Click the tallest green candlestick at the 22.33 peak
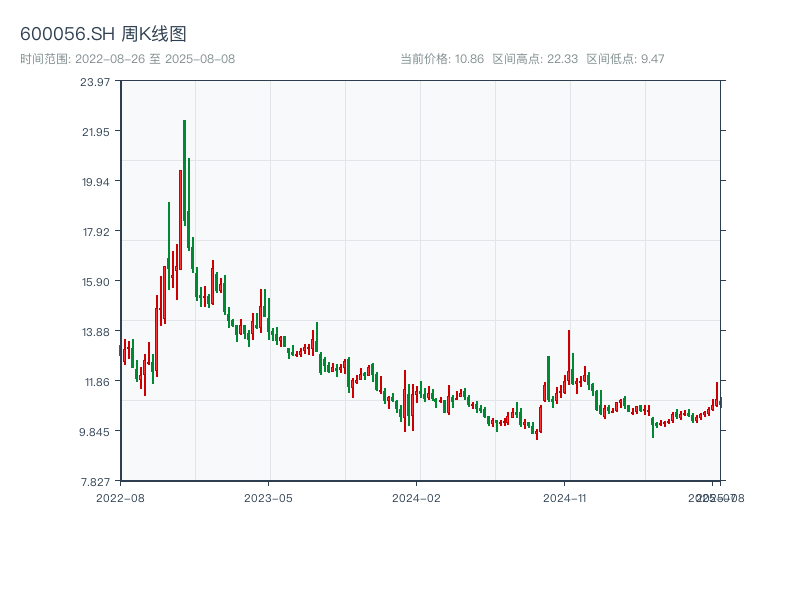 (x=184, y=172)
